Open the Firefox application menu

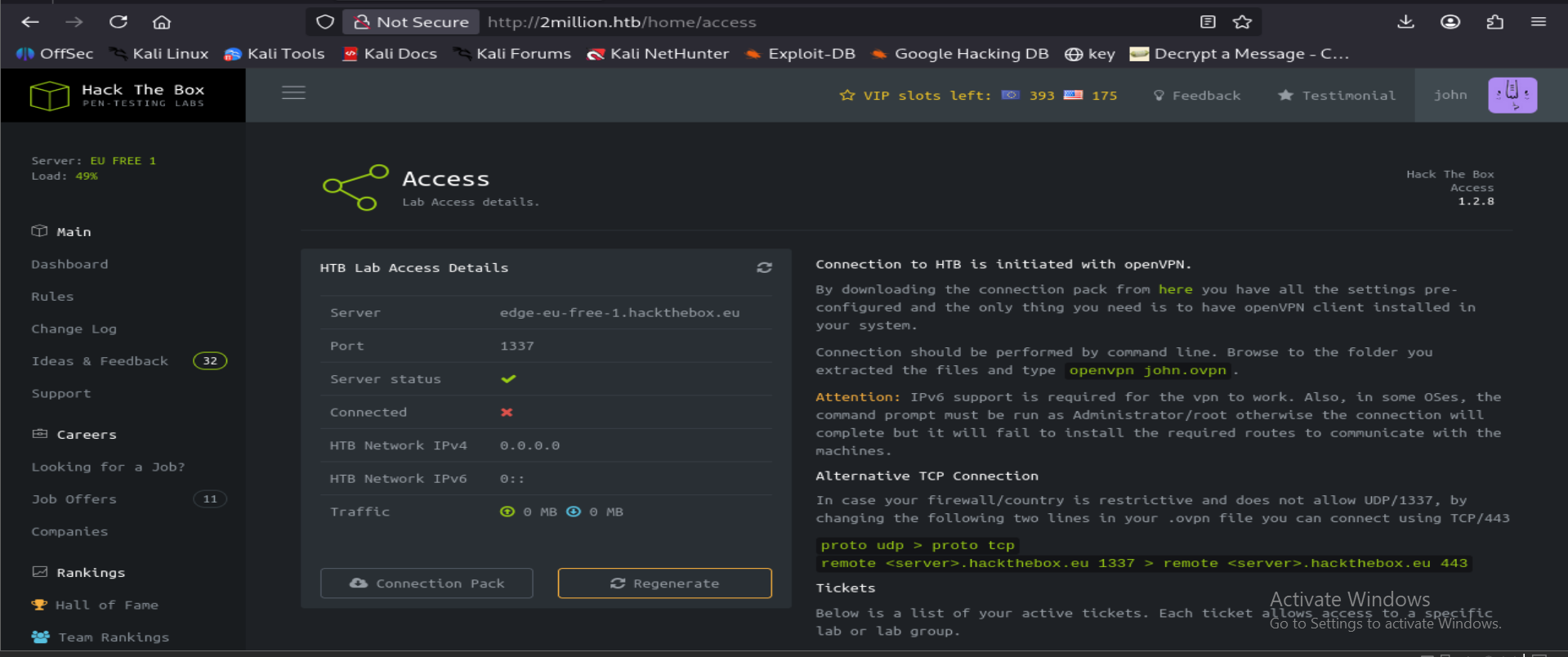click(1539, 22)
